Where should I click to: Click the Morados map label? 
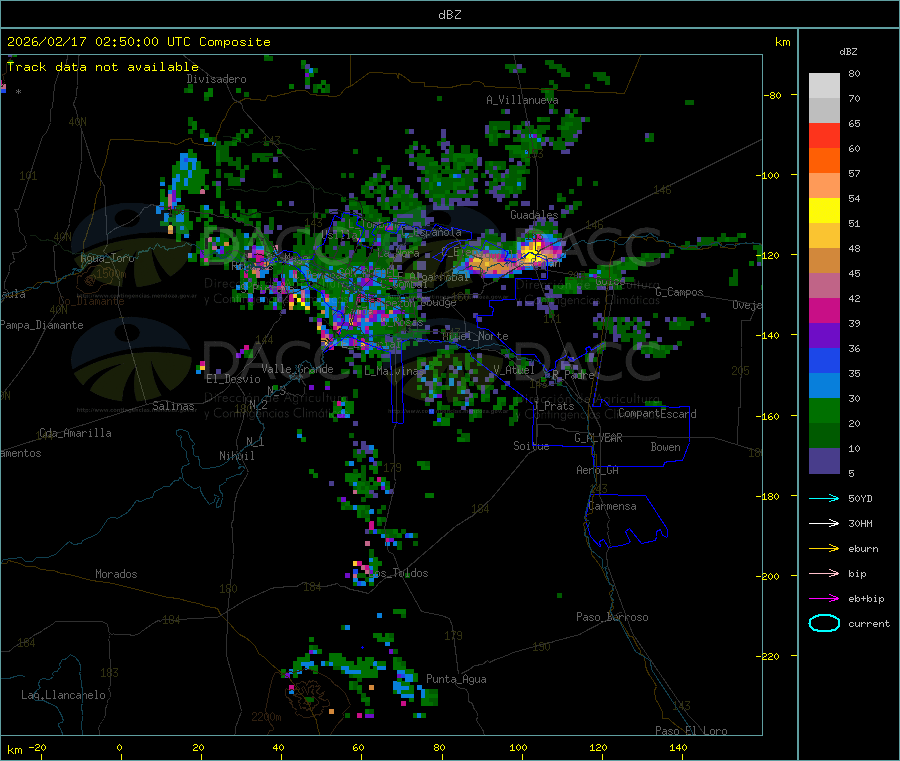click(117, 574)
